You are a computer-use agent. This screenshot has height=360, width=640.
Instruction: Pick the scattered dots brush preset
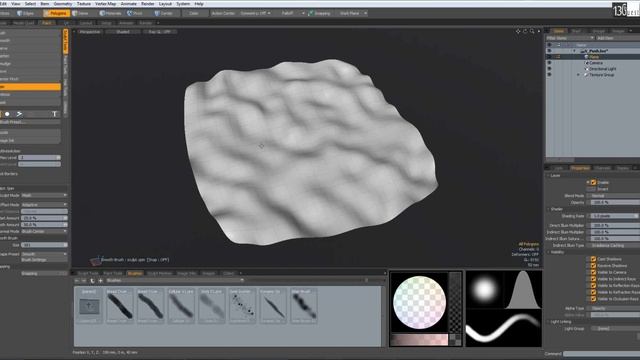click(x=242, y=306)
